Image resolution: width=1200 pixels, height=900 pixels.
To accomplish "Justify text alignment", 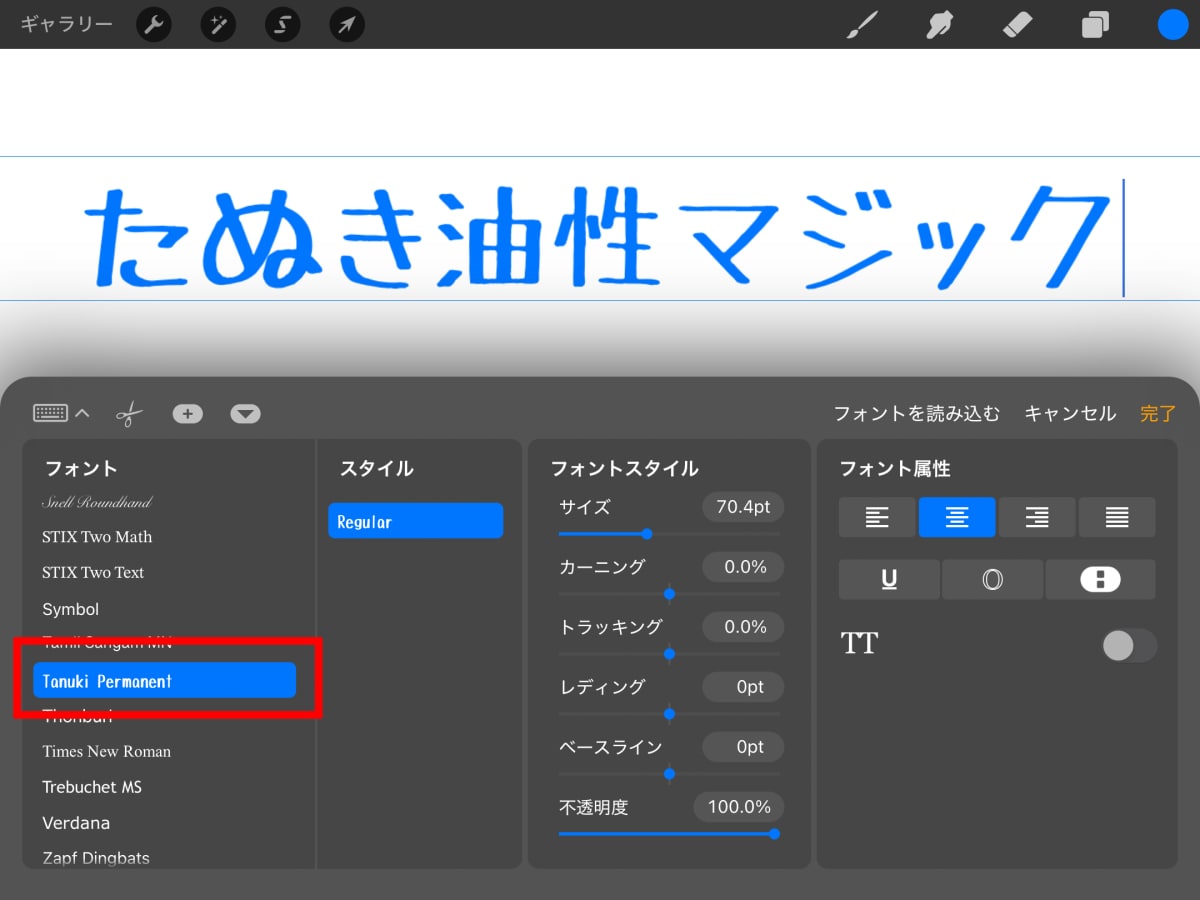I will click(1117, 517).
